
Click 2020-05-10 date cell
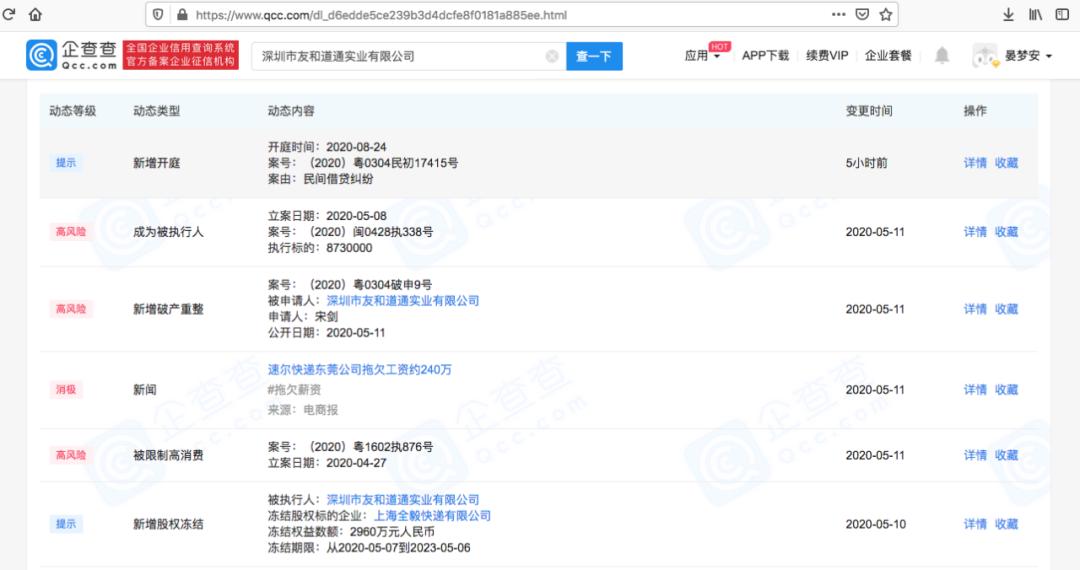[875, 524]
